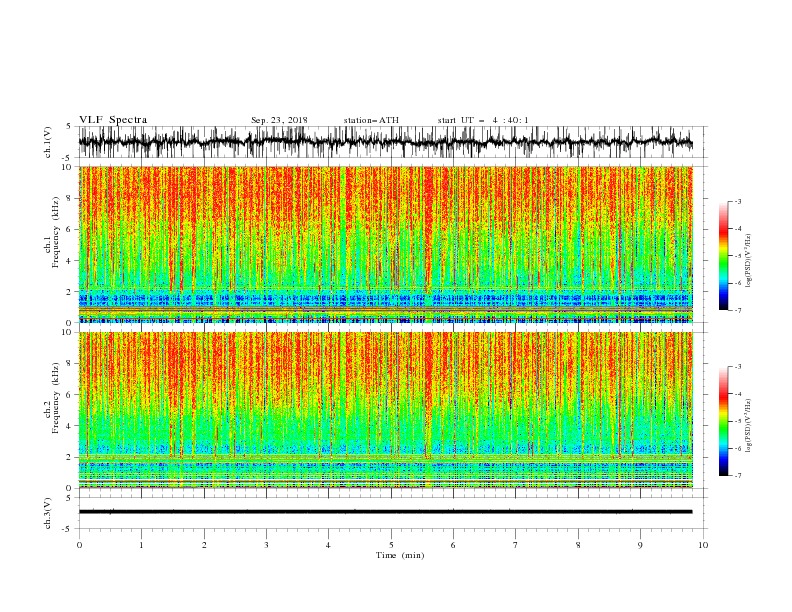Viewport: 792px width, 612px height.
Task: Select the upper colorbar's log(PSD) label
Action: click(748, 261)
